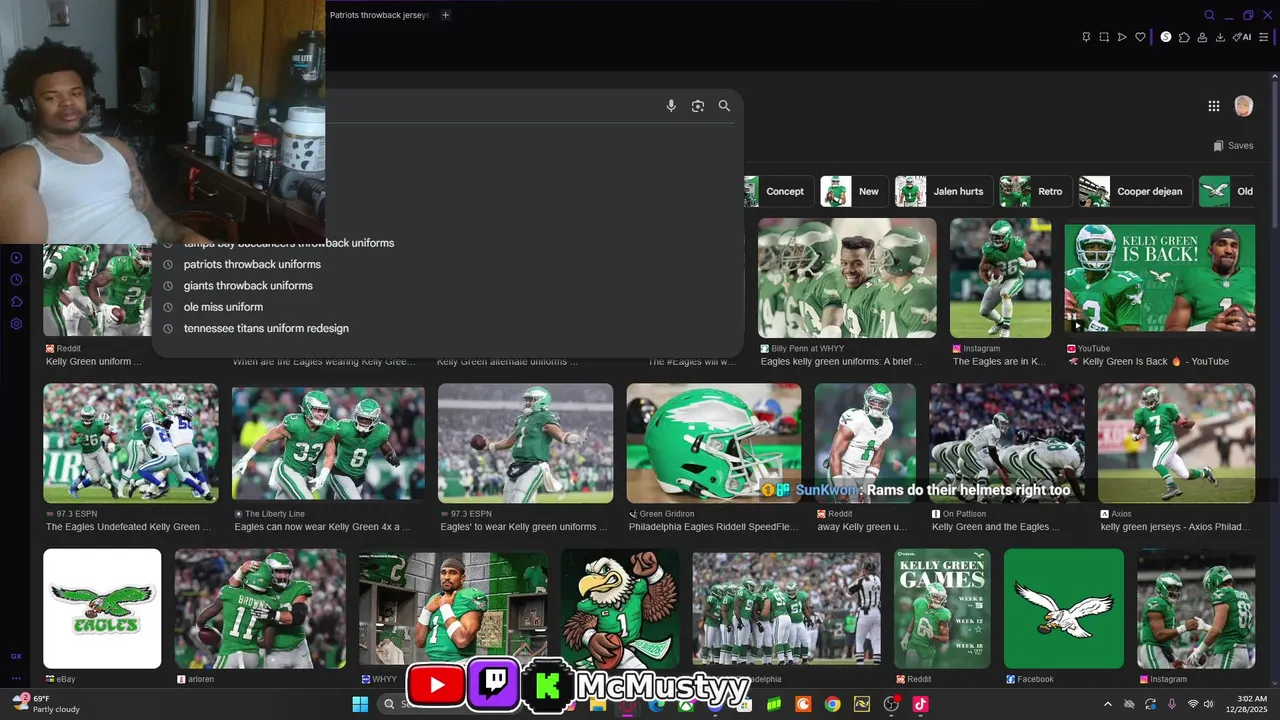
Task: Click the Google search magnifier button
Action: (724, 106)
